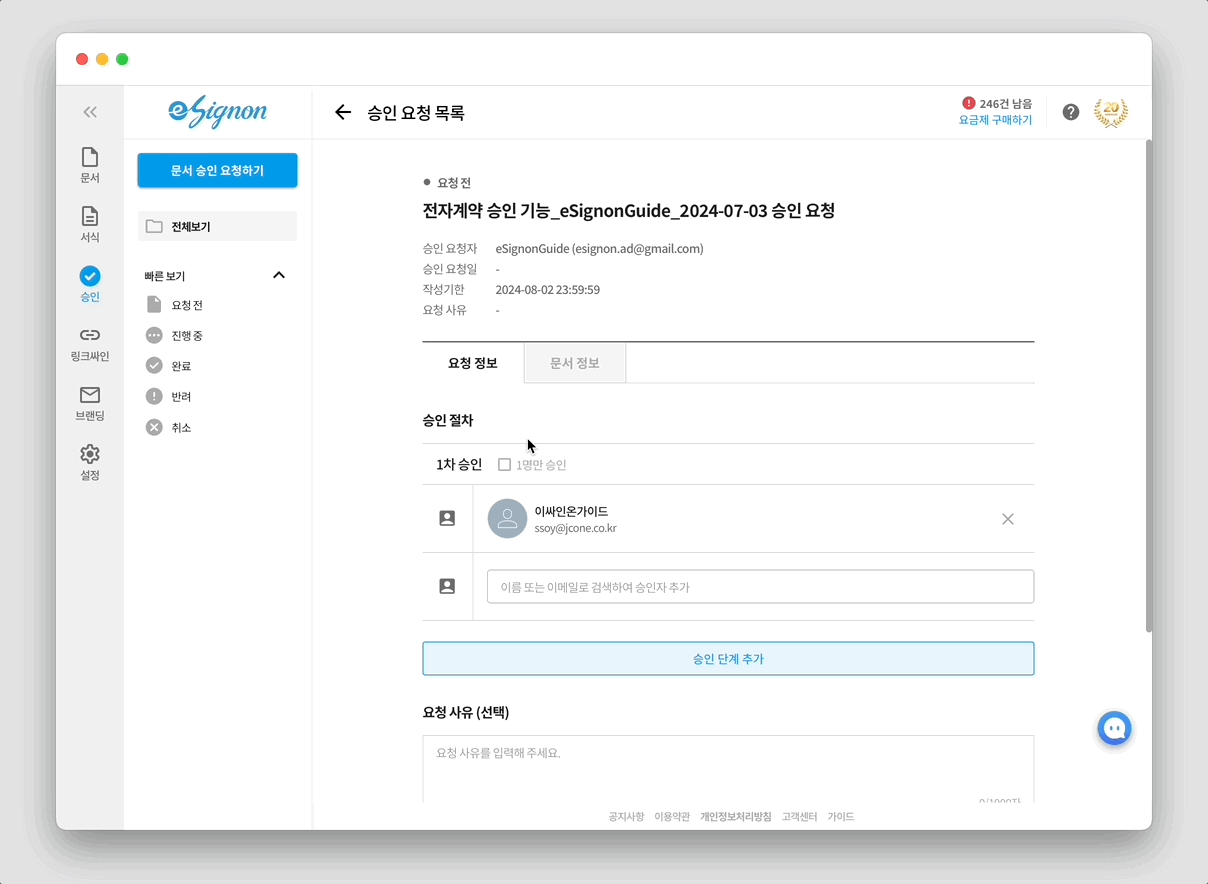Click deadline 2024-08-02 23:59:59 value
The height and width of the screenshot is (884, 1208).
pos(548,290)
